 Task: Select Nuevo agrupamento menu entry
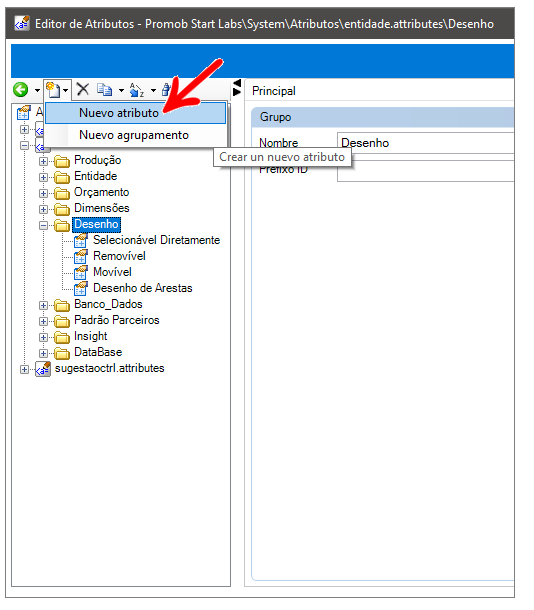(135, 135)
